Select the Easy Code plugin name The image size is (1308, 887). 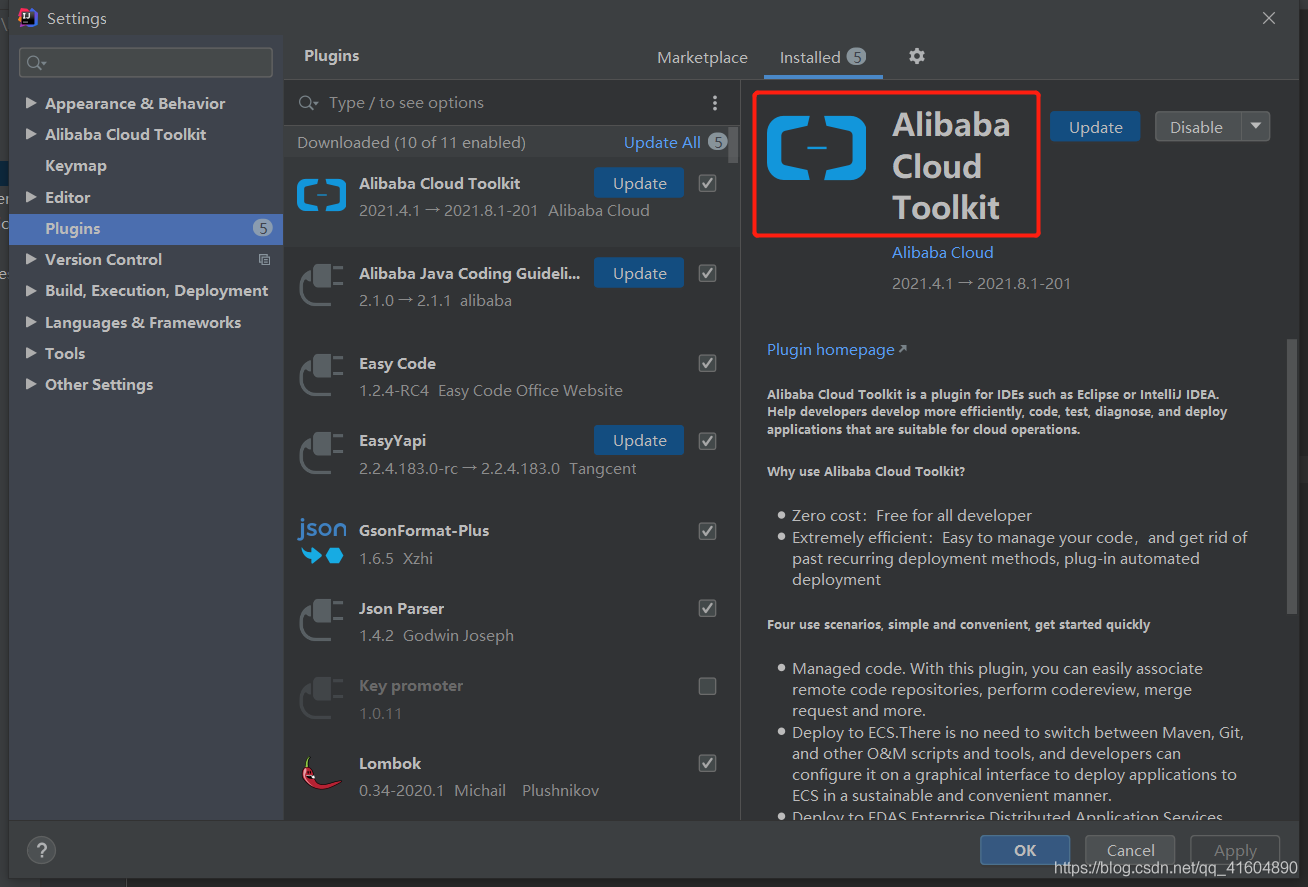point(397,363)
